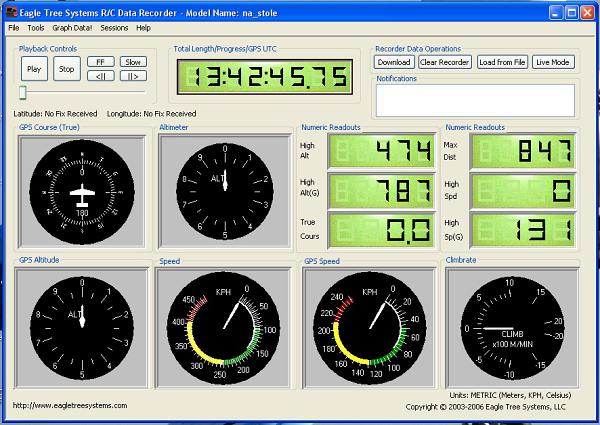This screenshot has height=425, width=600.
Task: Open the Tools menu
Action: coord(36,28)
